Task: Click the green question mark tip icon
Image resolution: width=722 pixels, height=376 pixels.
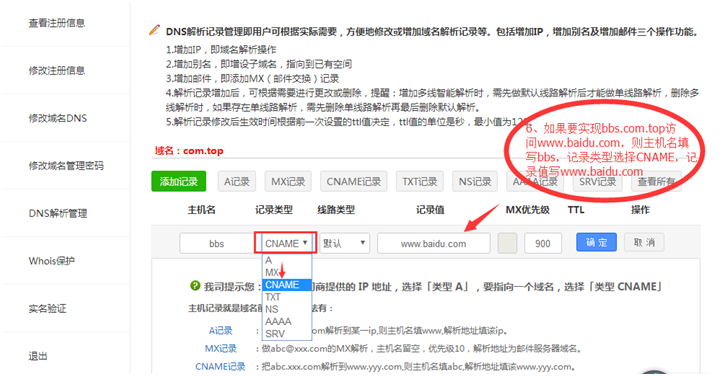Action: (x=195, y=286)
